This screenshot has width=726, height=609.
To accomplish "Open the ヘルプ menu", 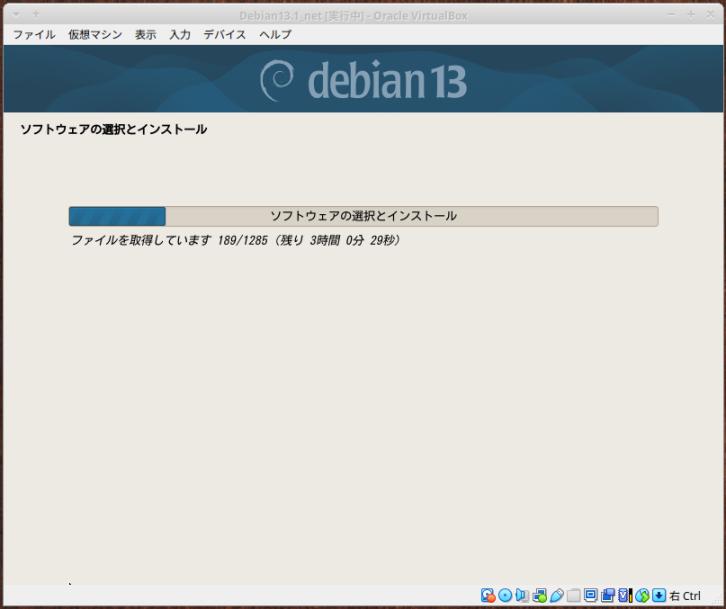I will (x=275, y=35).
